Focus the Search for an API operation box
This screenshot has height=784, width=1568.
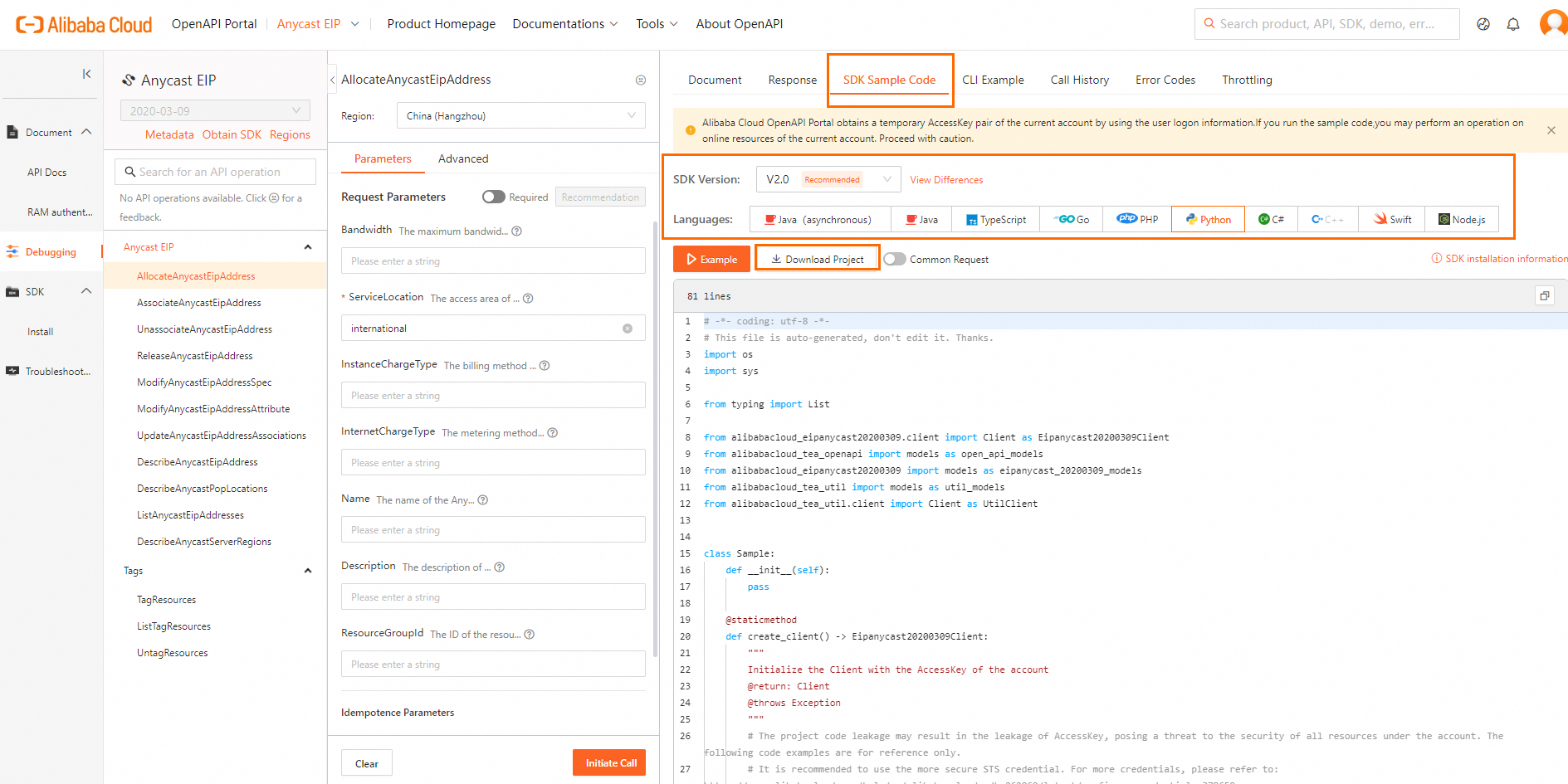coord(216,172)
